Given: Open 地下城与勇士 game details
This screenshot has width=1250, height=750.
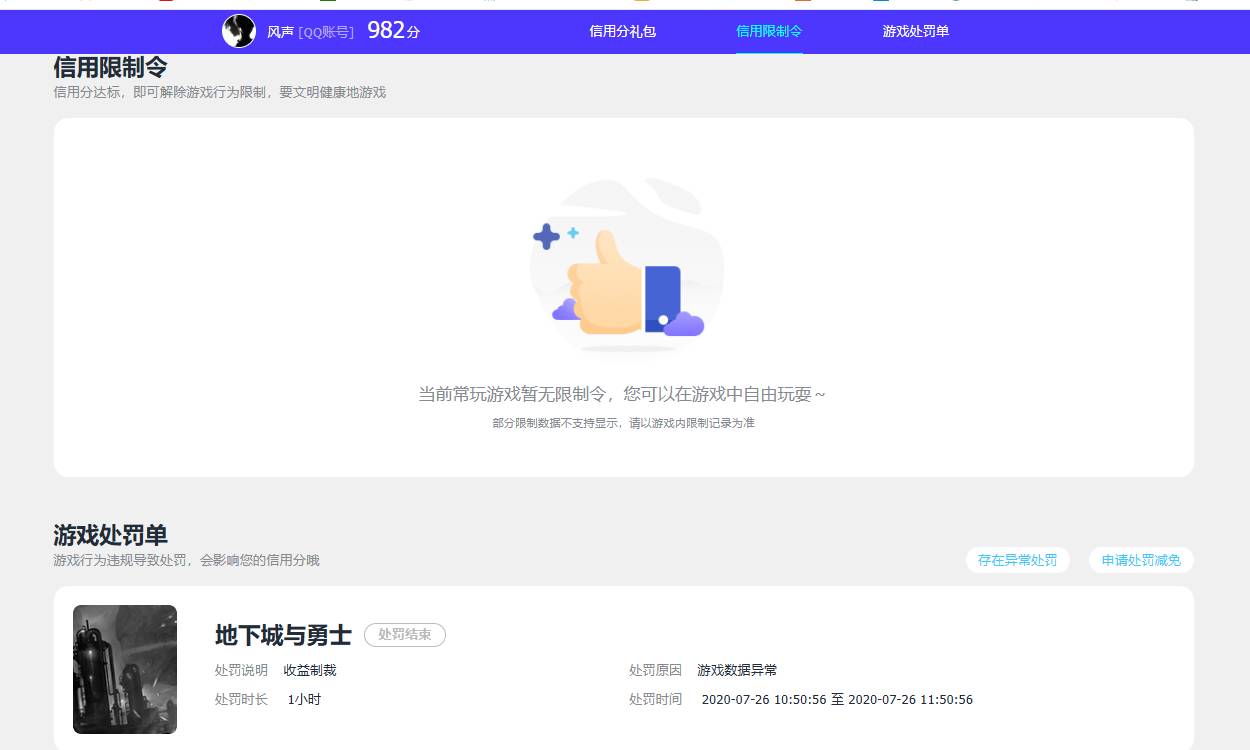Looking at the screenshot, I should coord(282,635).
